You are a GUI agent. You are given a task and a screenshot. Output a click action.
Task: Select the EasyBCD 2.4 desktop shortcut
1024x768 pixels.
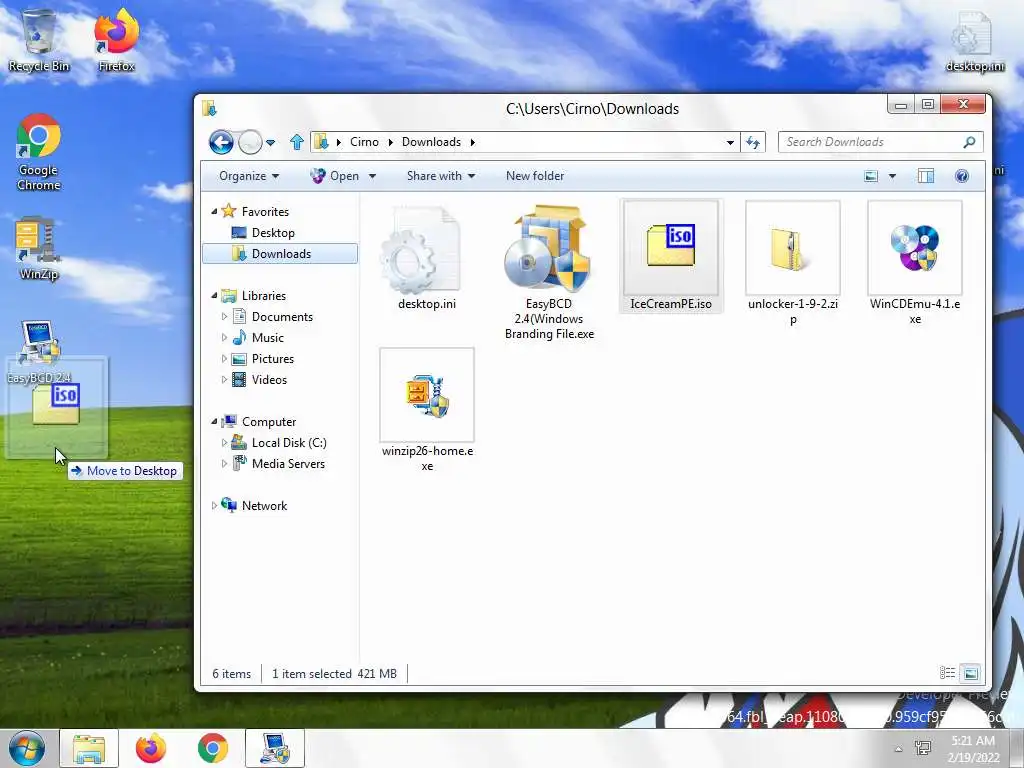click(39, 351)
